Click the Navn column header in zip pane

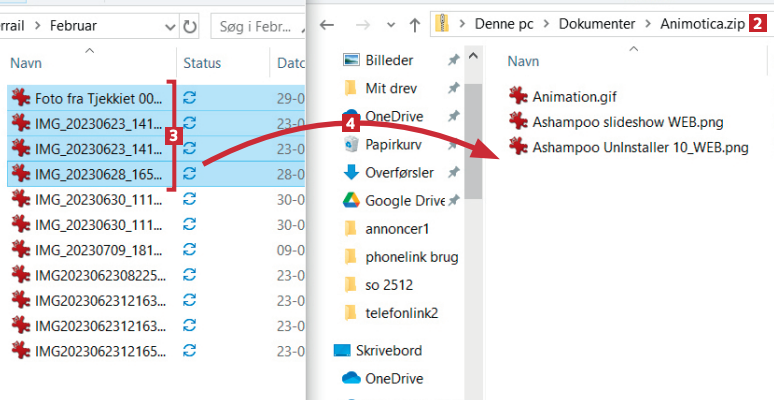coord(523,61)
